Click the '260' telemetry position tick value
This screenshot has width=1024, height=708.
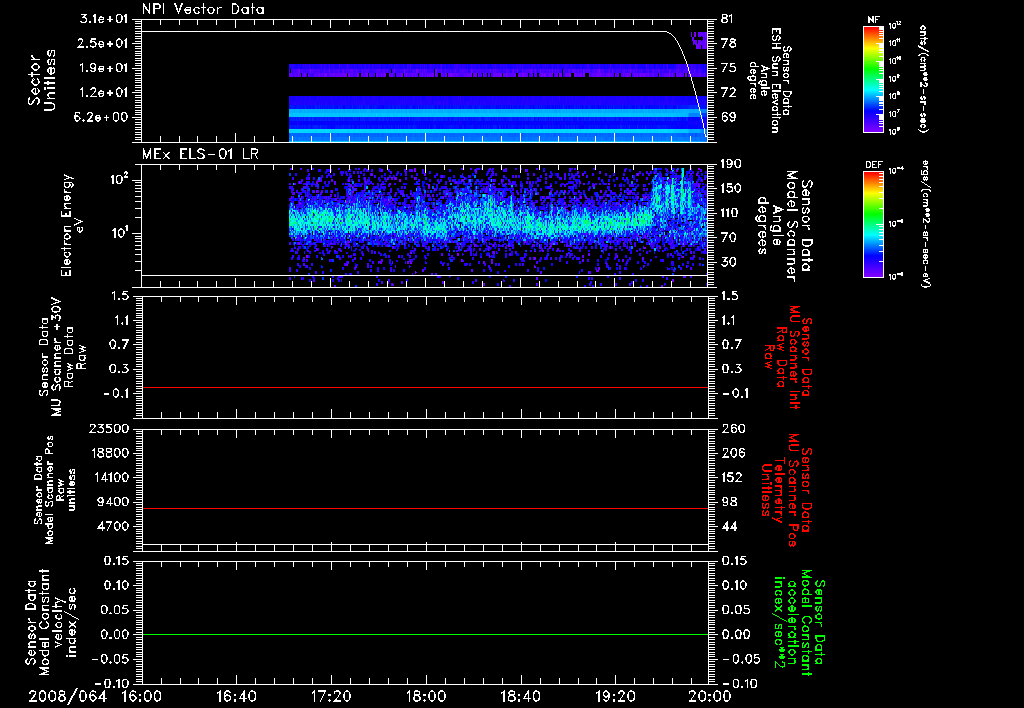point(732,428)
